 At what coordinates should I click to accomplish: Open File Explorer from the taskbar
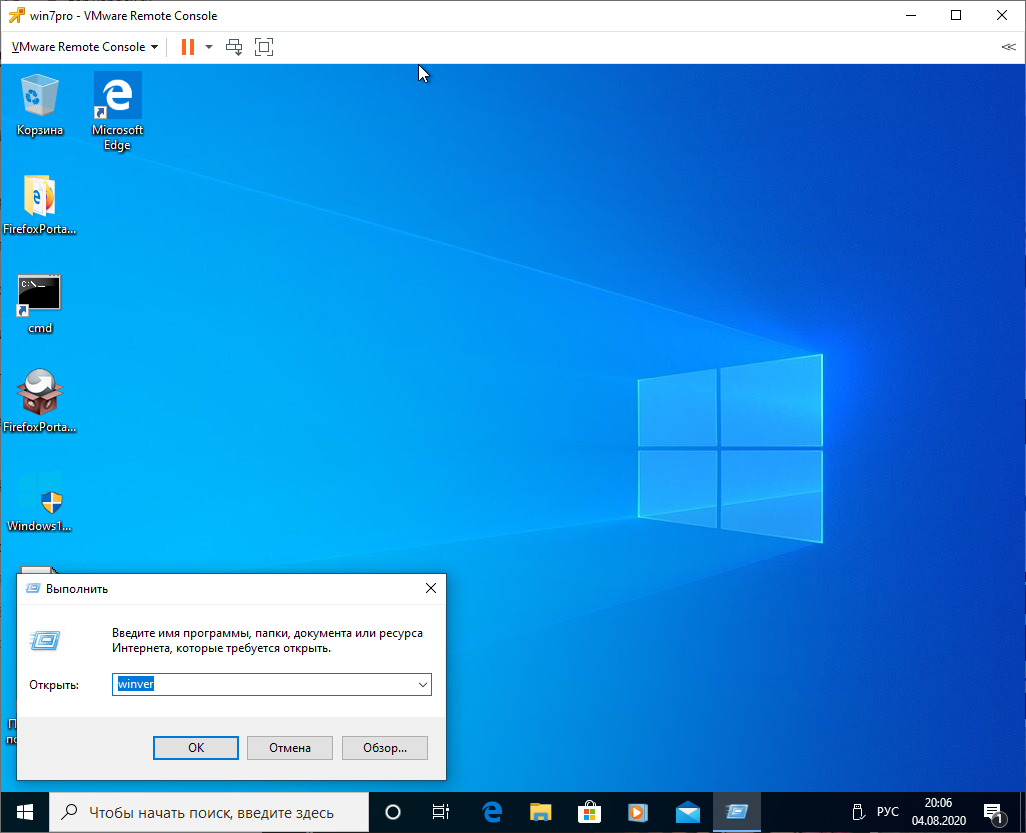tap(540, 813)
